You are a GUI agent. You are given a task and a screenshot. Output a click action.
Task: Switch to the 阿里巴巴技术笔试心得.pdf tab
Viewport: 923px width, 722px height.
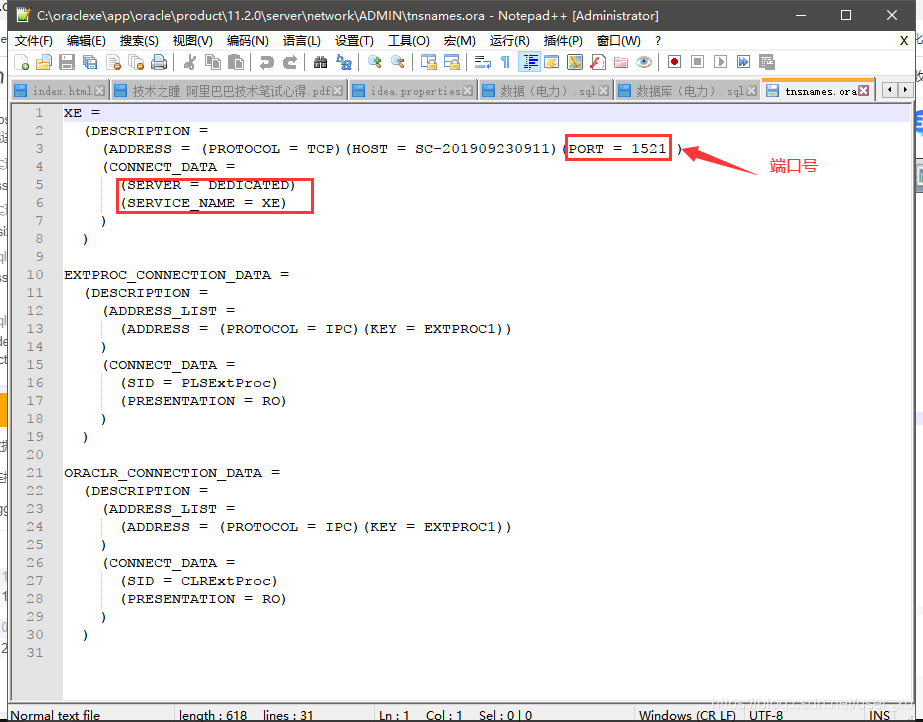(x=230, y=91)
